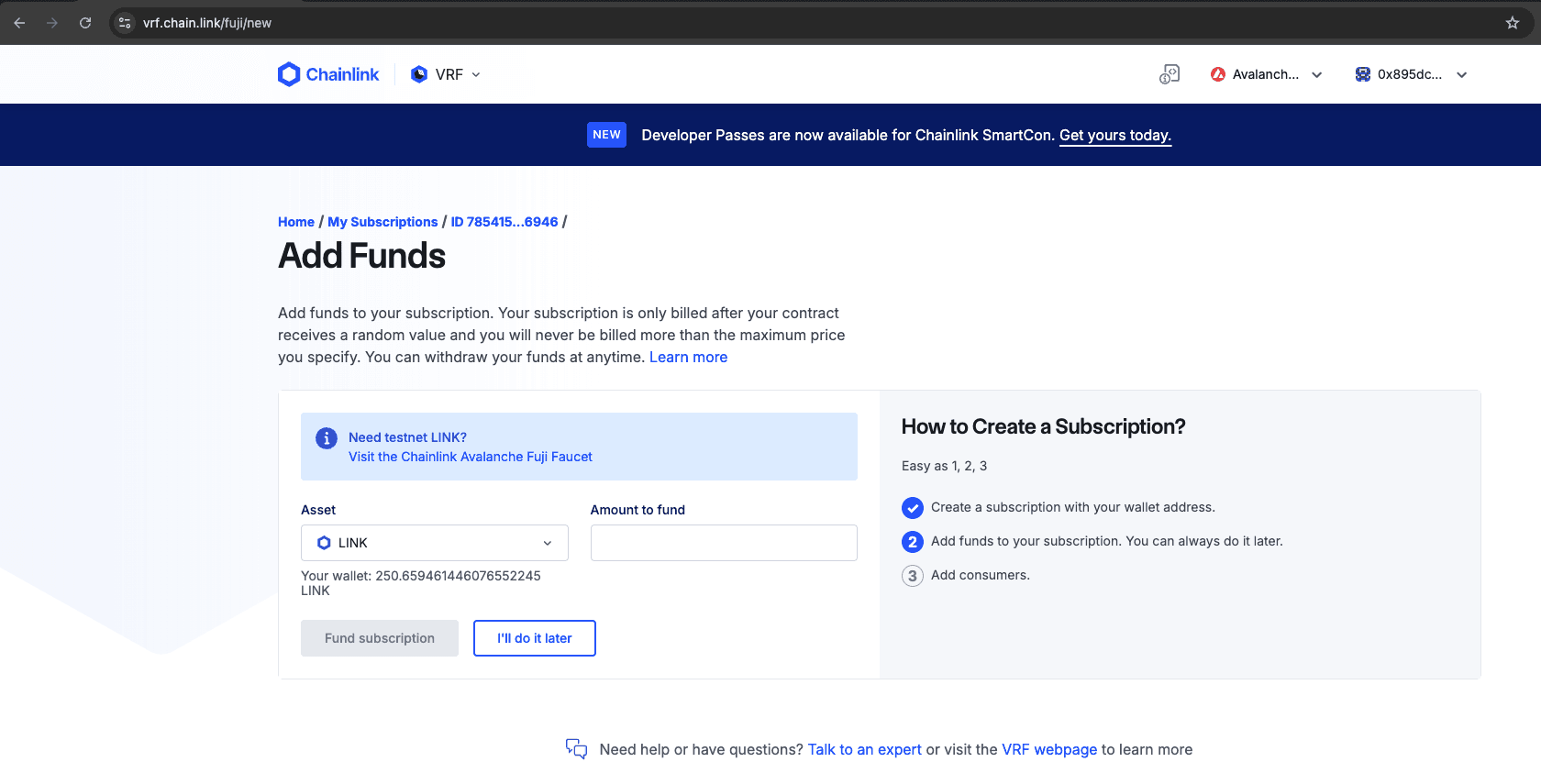Open the 0x895dc wallet account menu

click(1411, 74)
